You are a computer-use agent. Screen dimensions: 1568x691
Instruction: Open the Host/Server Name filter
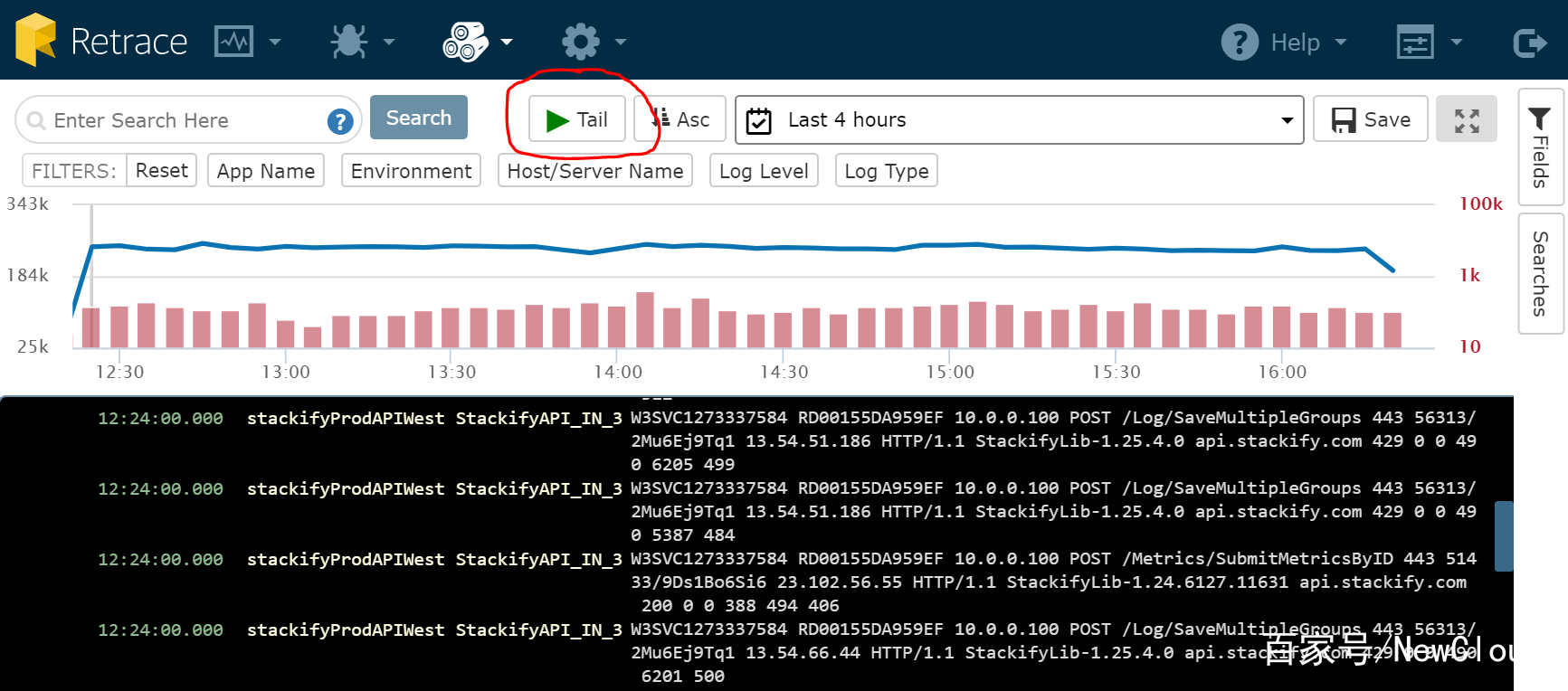595,171
